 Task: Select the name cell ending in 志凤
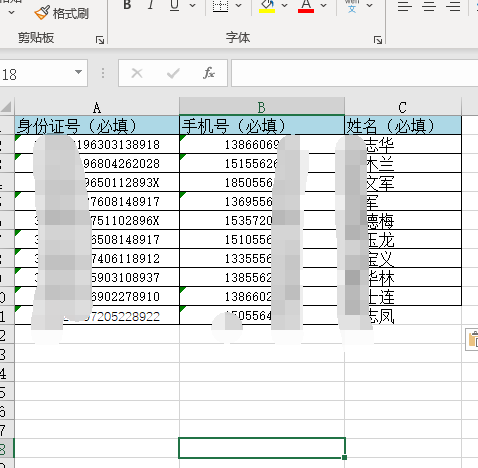pyautogui.click(x=403, y=315)
